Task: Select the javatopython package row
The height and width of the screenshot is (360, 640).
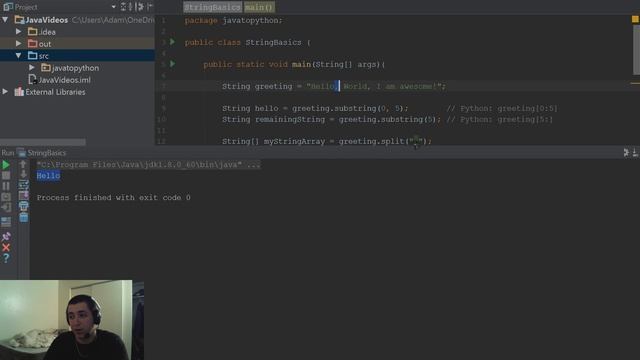Action: pos(77,68)
